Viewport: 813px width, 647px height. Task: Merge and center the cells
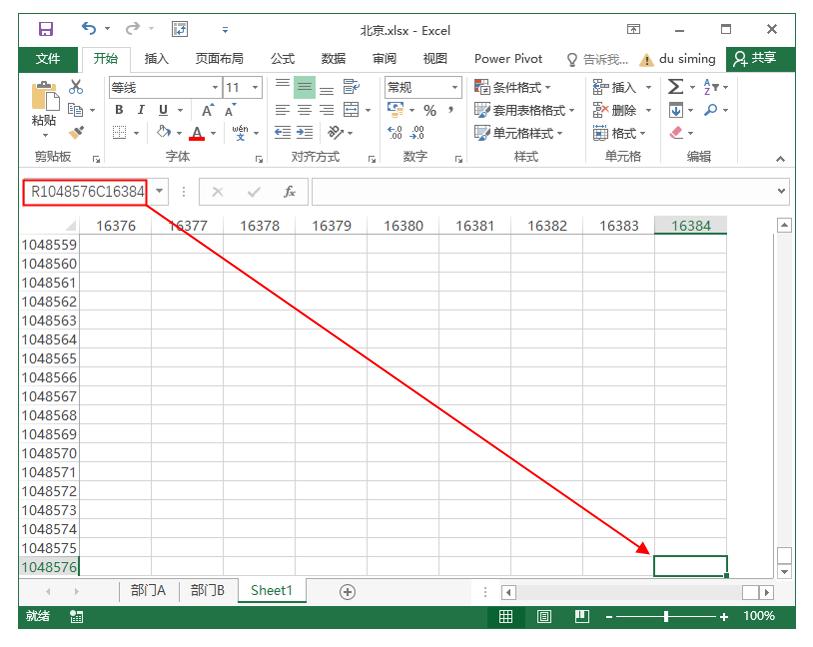pyautogui.click(x=351, y=110)
